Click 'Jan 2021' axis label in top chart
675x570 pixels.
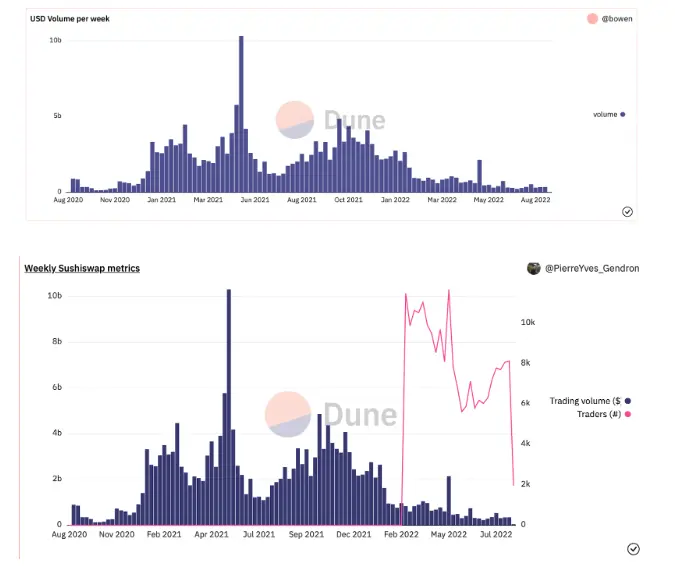pos(161,200)
